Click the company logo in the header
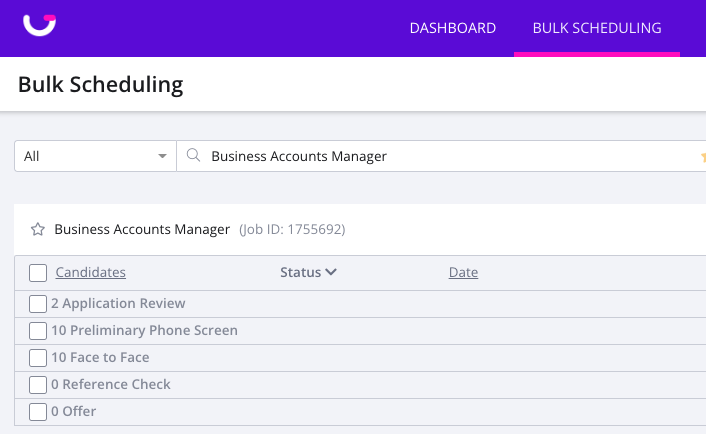 pos(40,25)
